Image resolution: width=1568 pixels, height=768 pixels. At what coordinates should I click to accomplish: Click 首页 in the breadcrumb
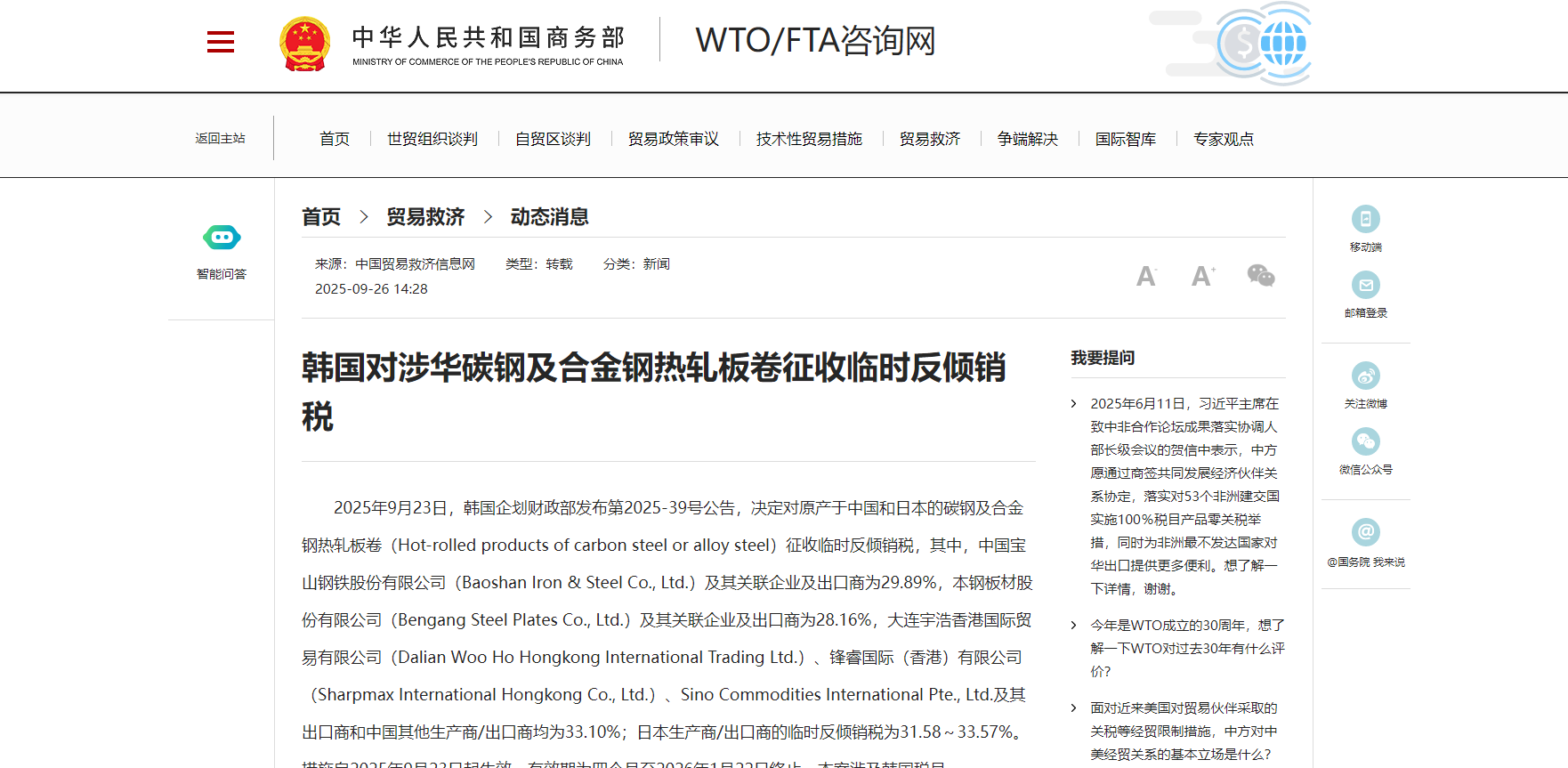coord(321,217)
